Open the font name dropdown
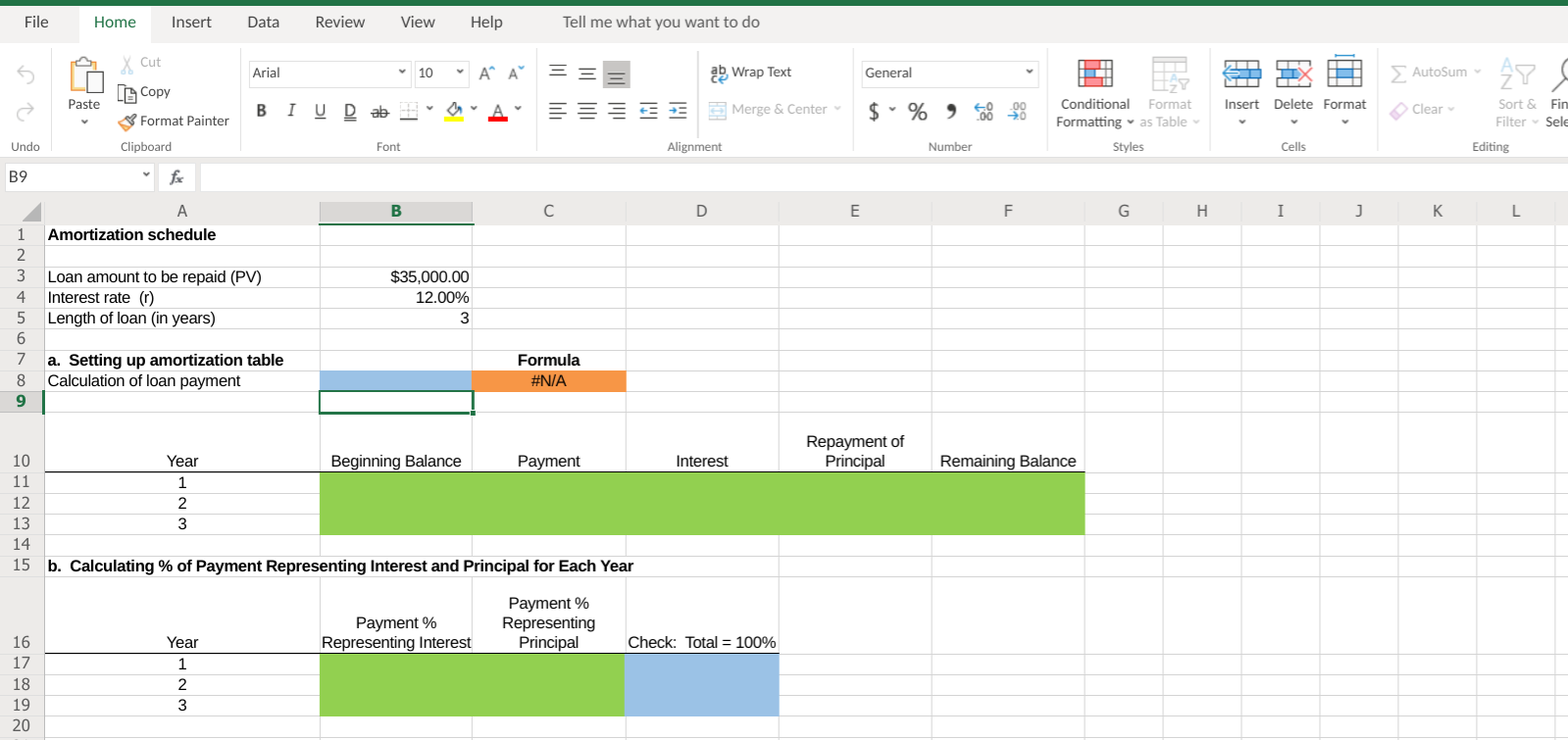 pos(402,72)
